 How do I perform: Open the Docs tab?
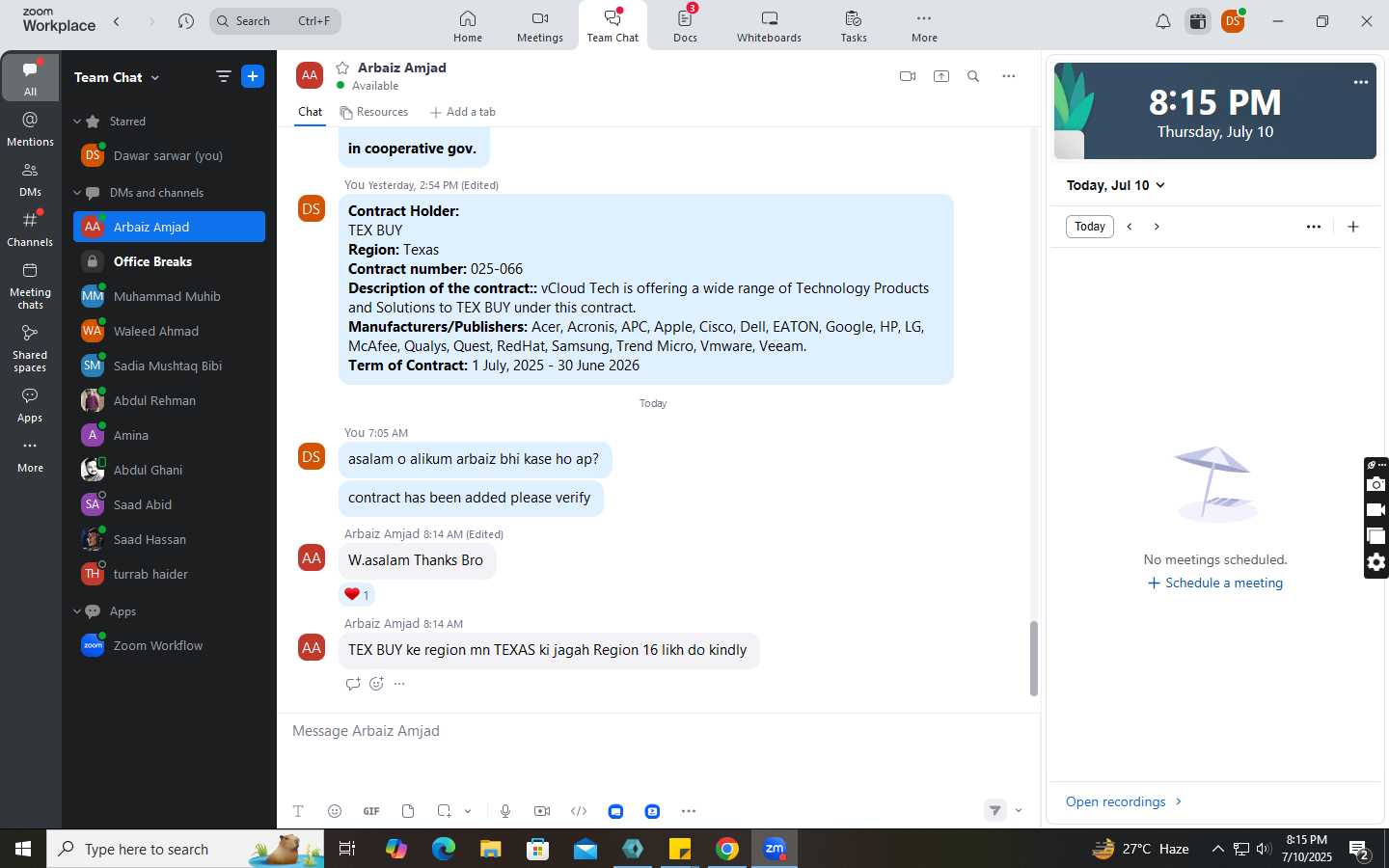(x=686, y=26)
